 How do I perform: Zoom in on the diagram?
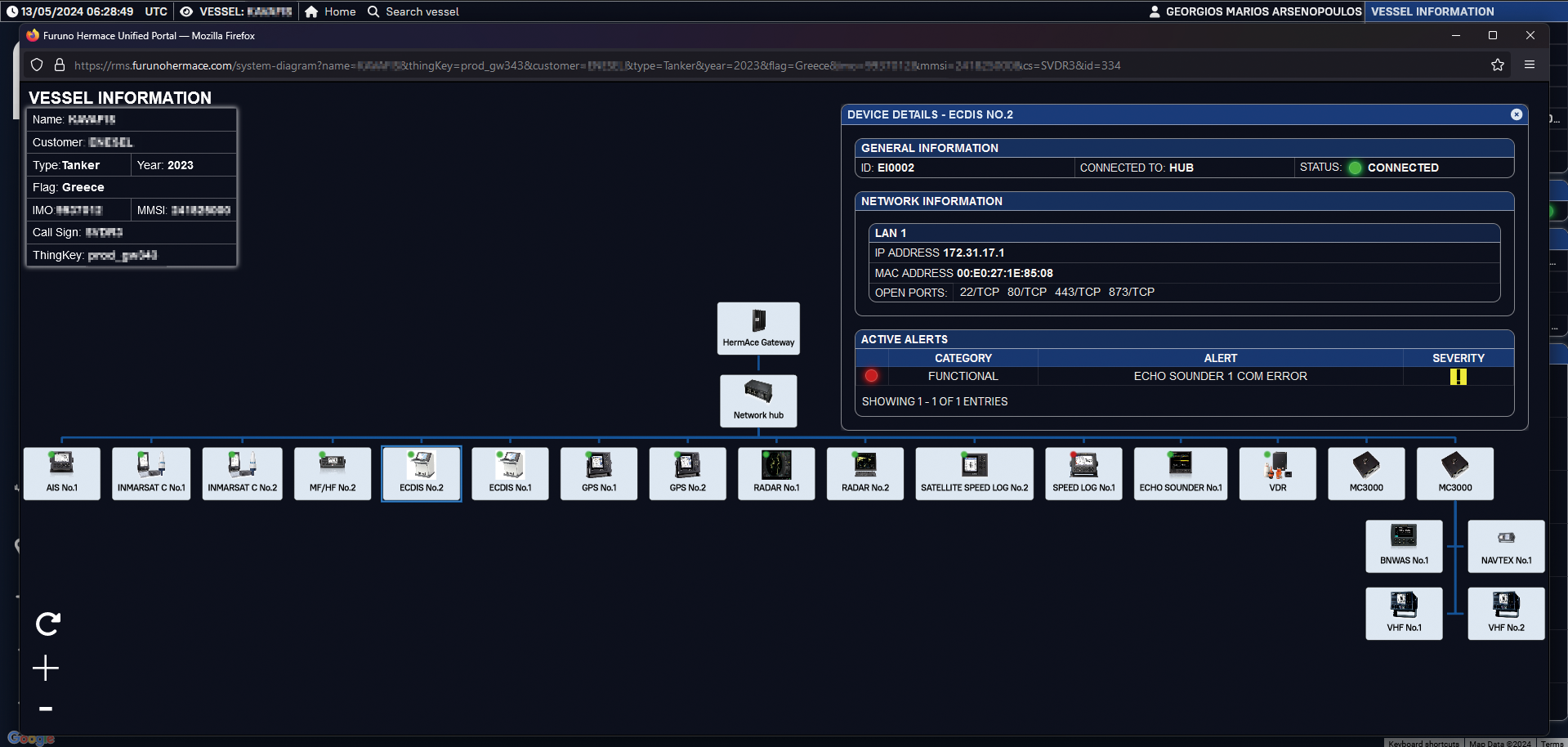pos(46,668)
